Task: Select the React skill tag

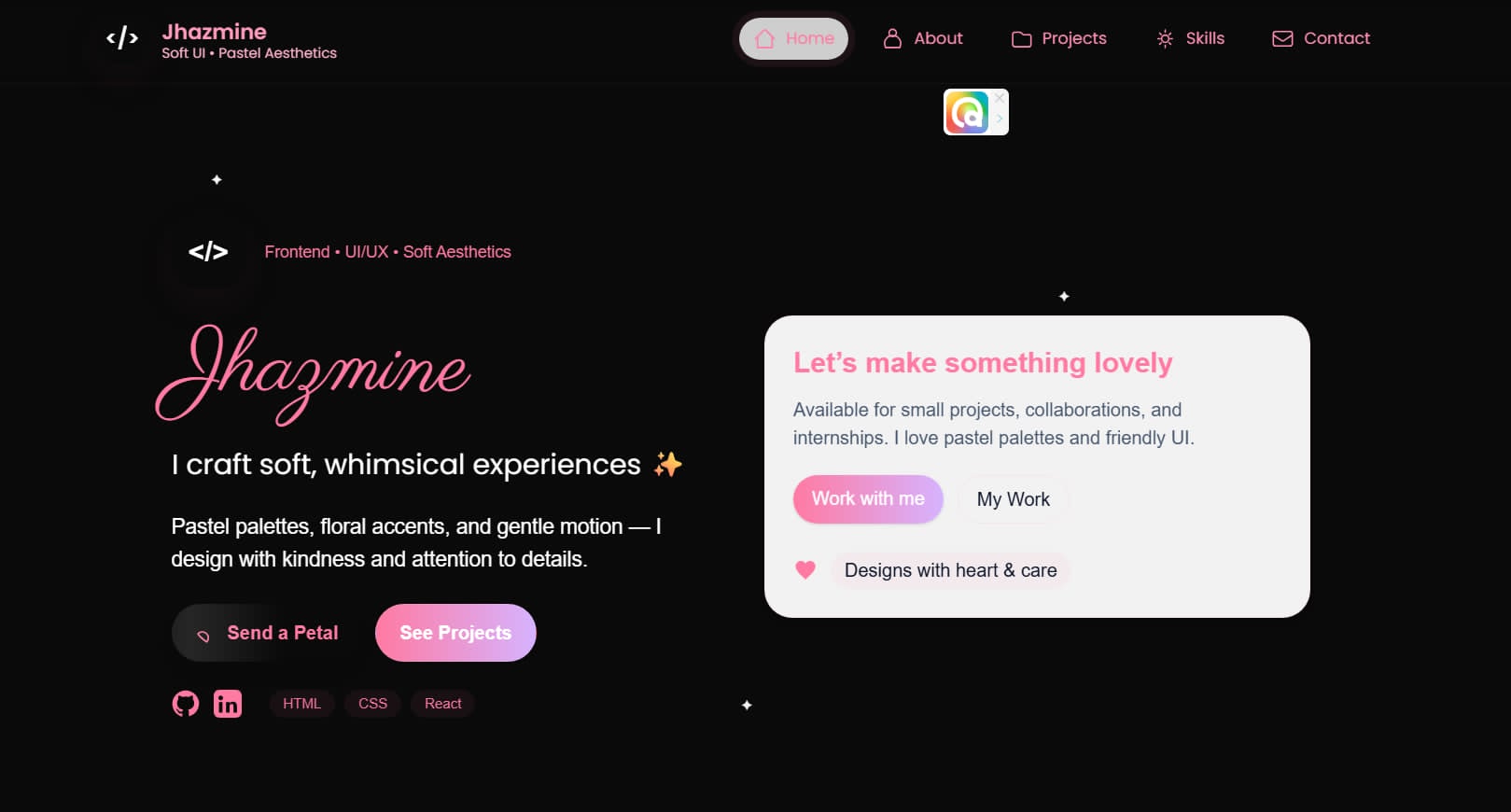Action: 442,704
